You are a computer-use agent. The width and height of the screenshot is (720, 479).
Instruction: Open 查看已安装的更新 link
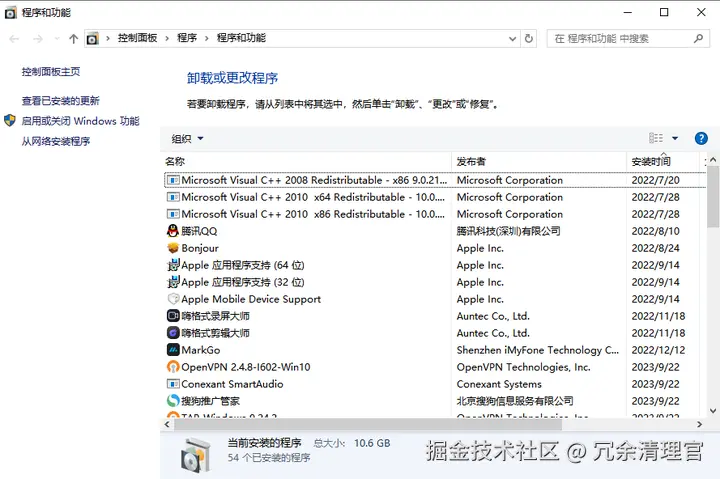[x=61, y=101]
